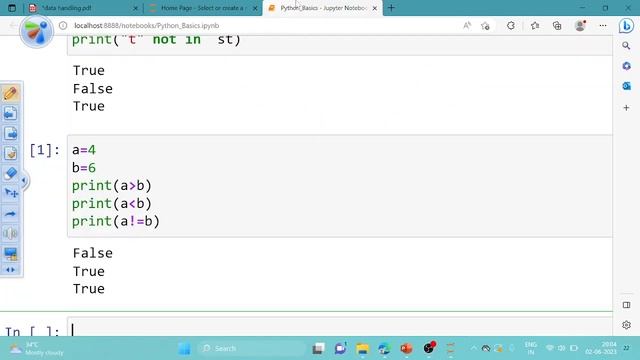Open Bing chat sidebar button
640x360 pixels.
[627, 26]
